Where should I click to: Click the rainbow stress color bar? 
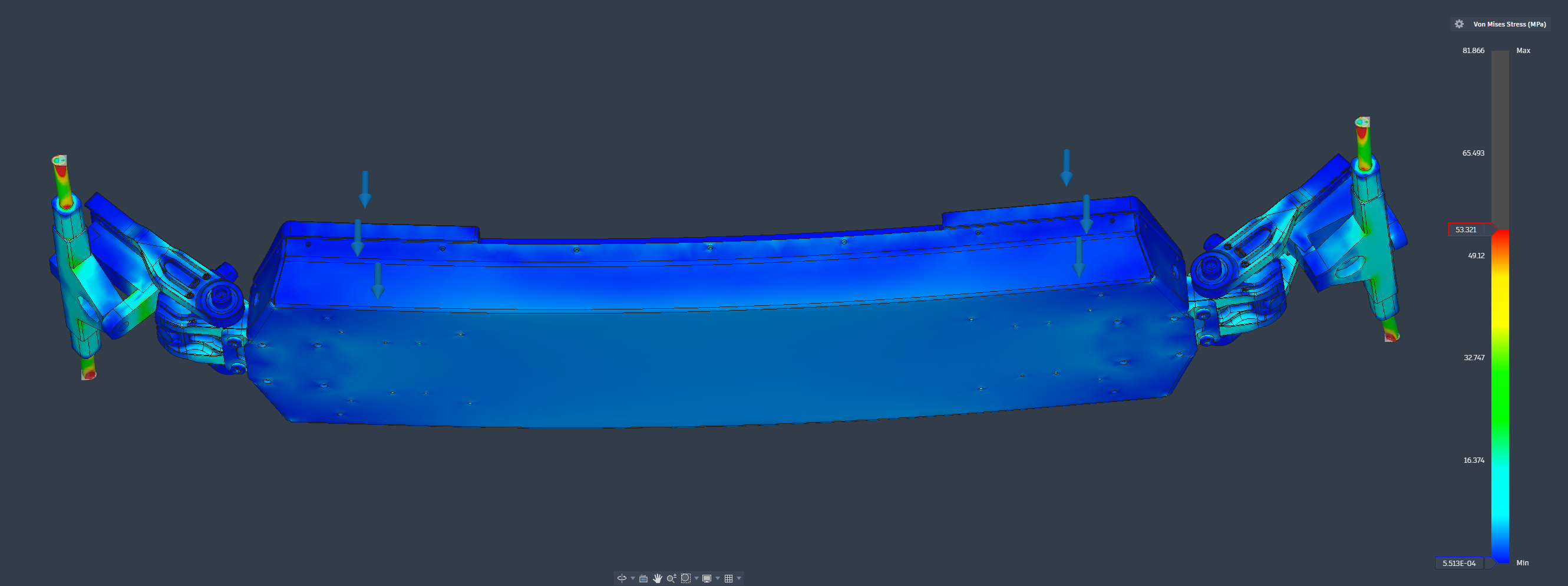[1500, 396]
